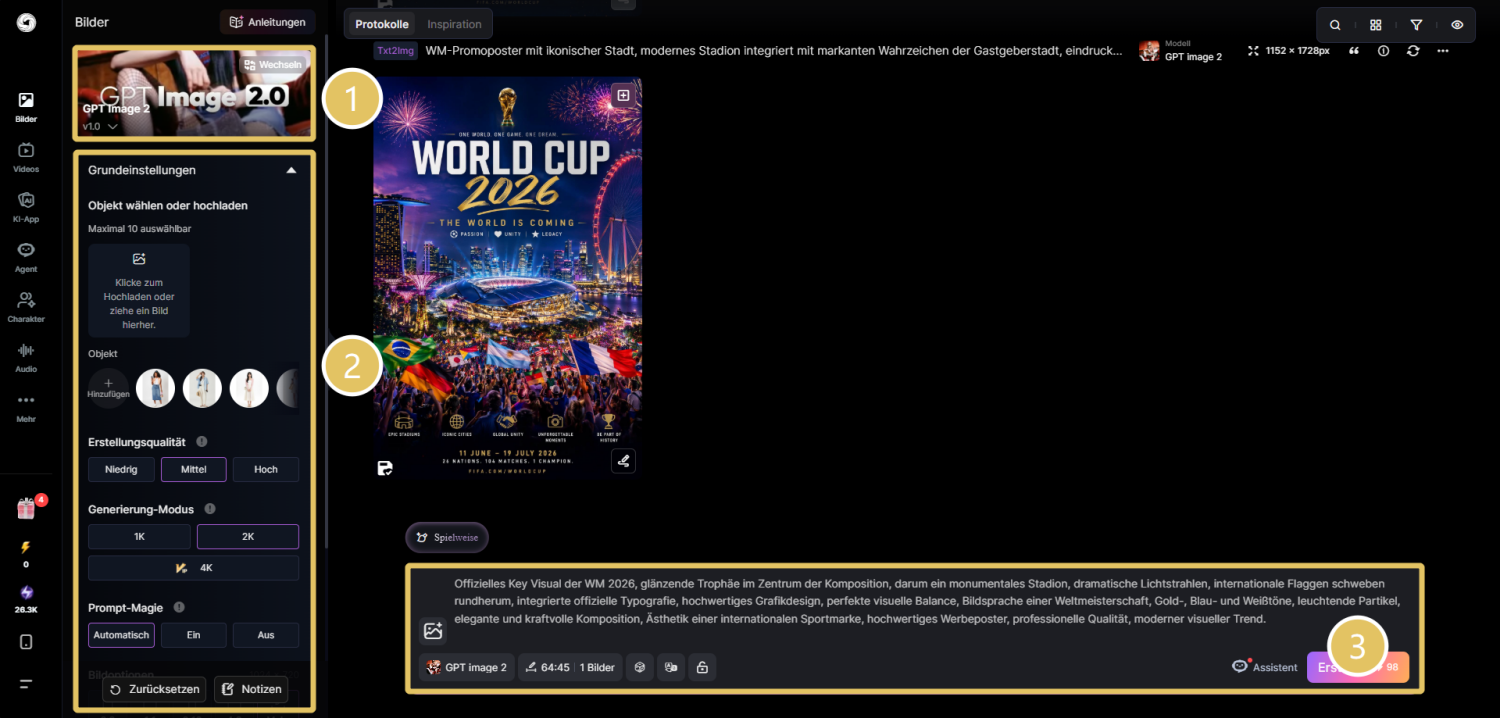The width and height of the screenshot is (1500, 718).
Task: Open the 64:45 aspect ratio selector
Action: pyautogui.click(x=570, y=667)
